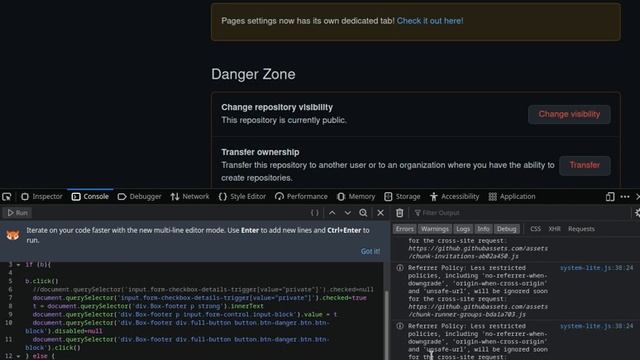Follow the Check it out here! link
The height and width of the screenshot is (360, 640).
pyautogui.click(x=430, y=21)
